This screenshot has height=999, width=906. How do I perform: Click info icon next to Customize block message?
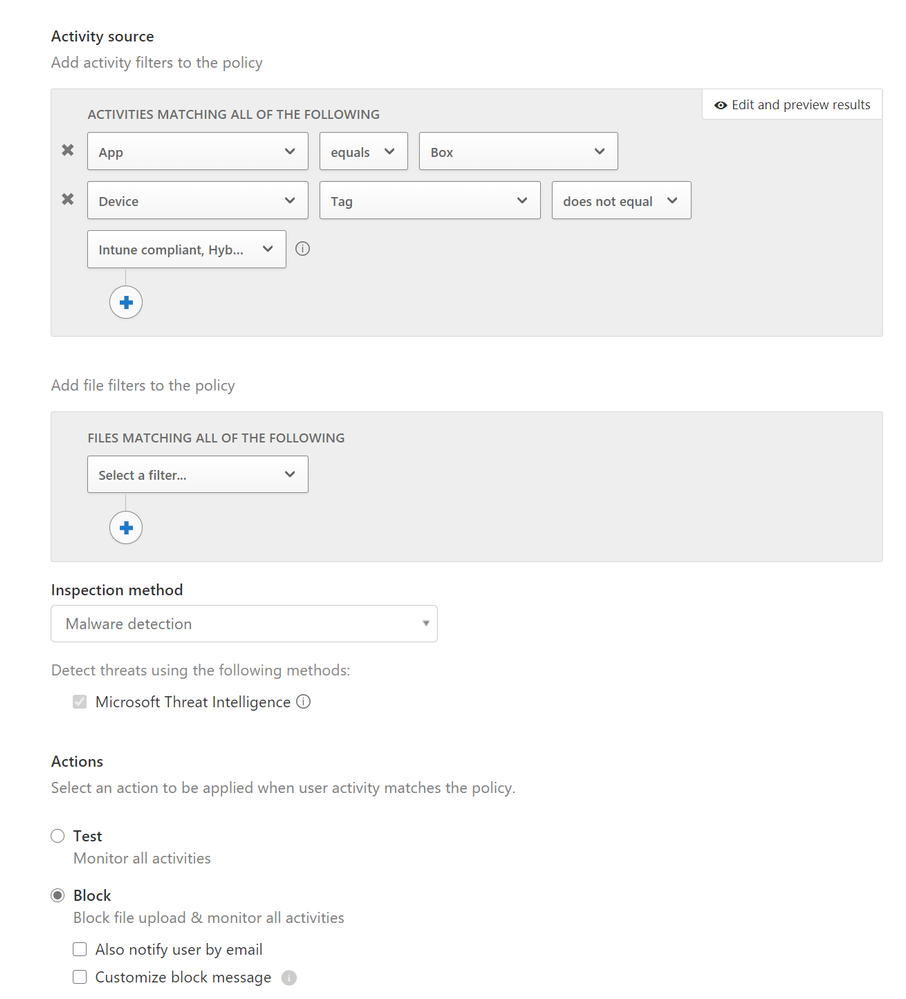(x=289, y=978)
